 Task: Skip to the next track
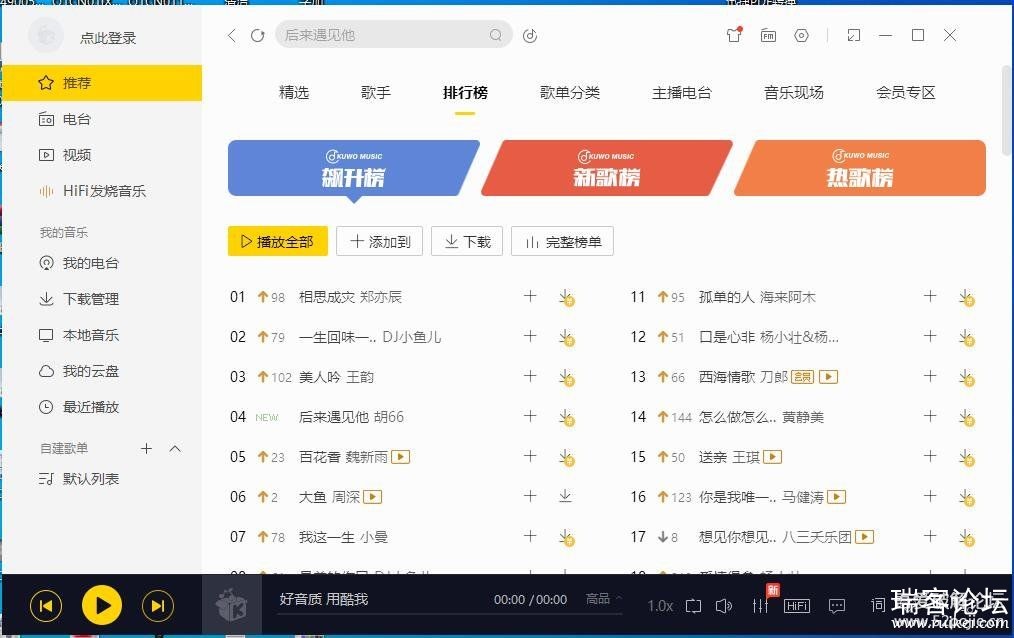[158, 606]
